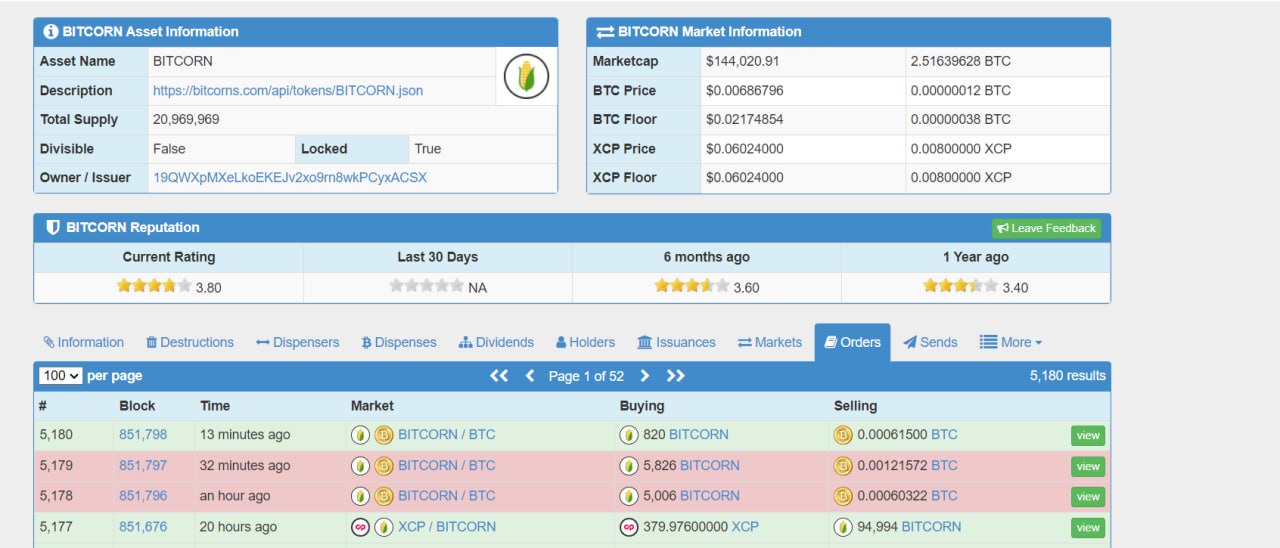Switch to the Markets tab
This screenshot has width=1280, height=548.
coord(770,342)
